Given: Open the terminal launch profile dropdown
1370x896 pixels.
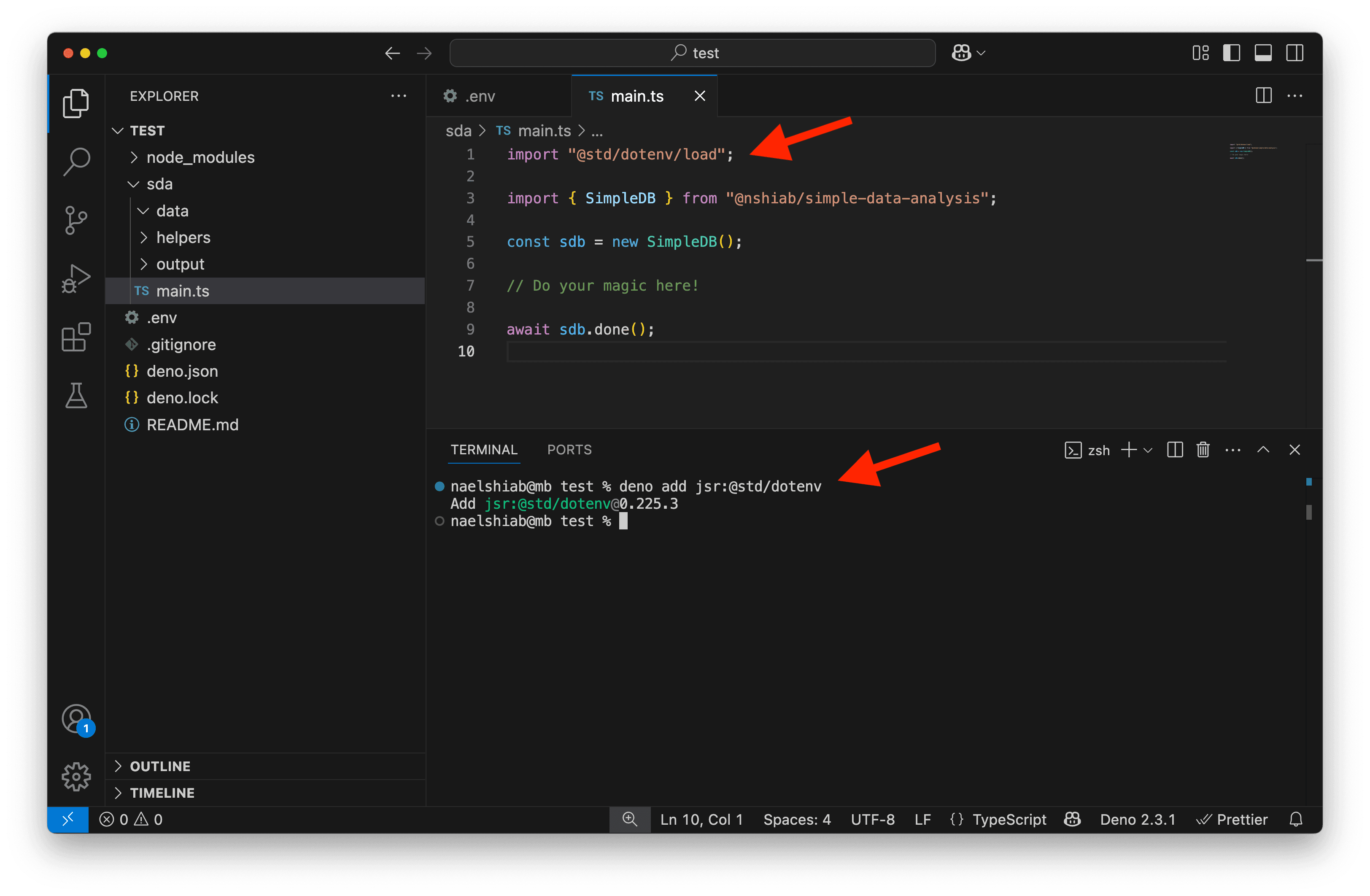Looking at the screenshot, I should pos(1148,450).
